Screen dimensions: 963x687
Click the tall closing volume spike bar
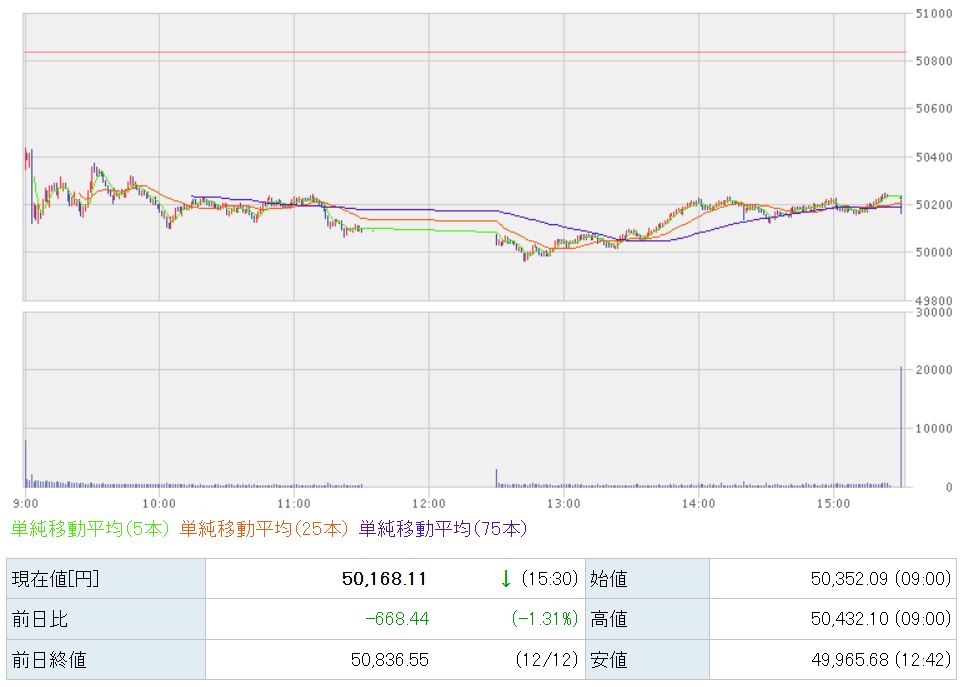901,427
